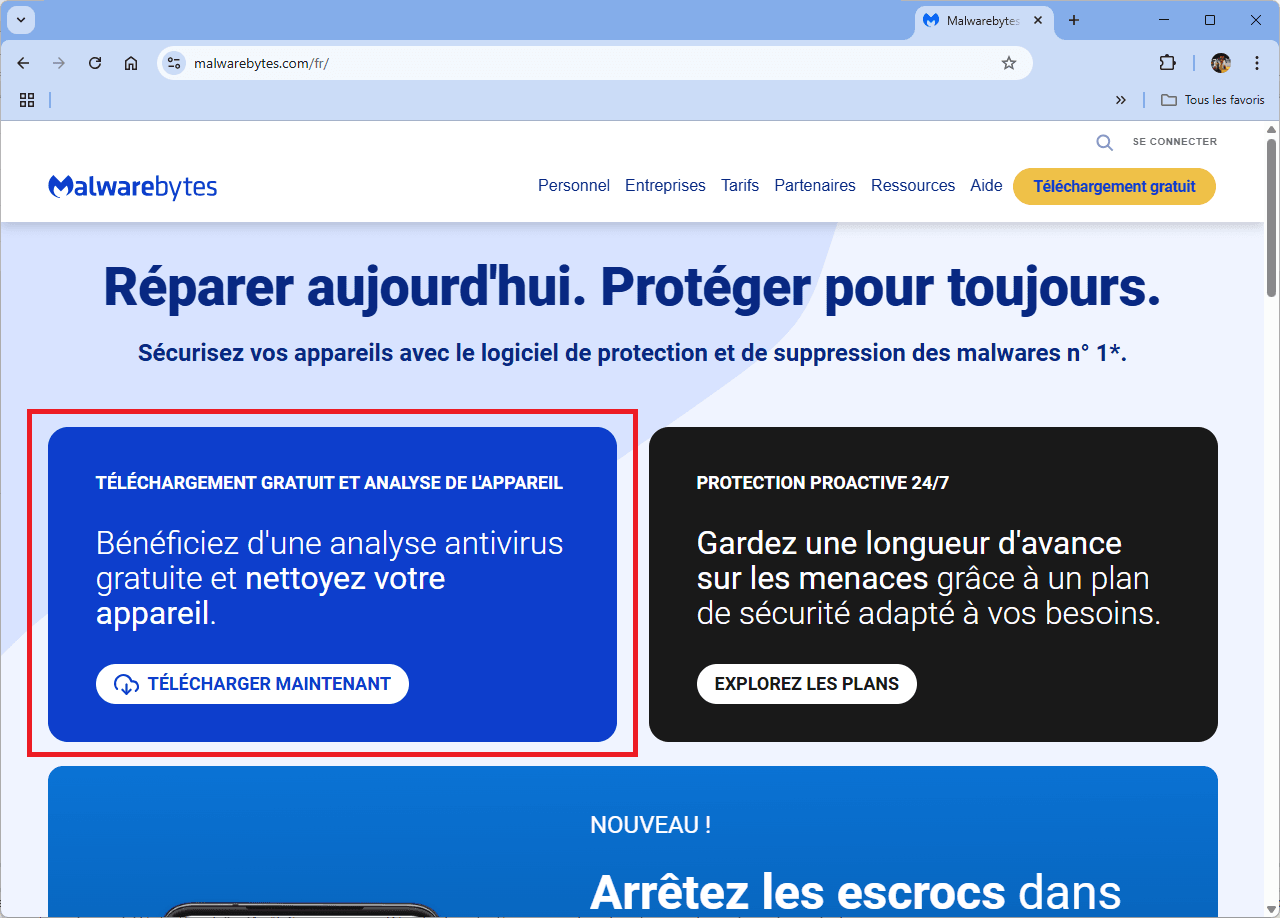Open the apps grid in bookmarks bar
This screenshot has height=918, width=1280.
(x=27, y=100)
